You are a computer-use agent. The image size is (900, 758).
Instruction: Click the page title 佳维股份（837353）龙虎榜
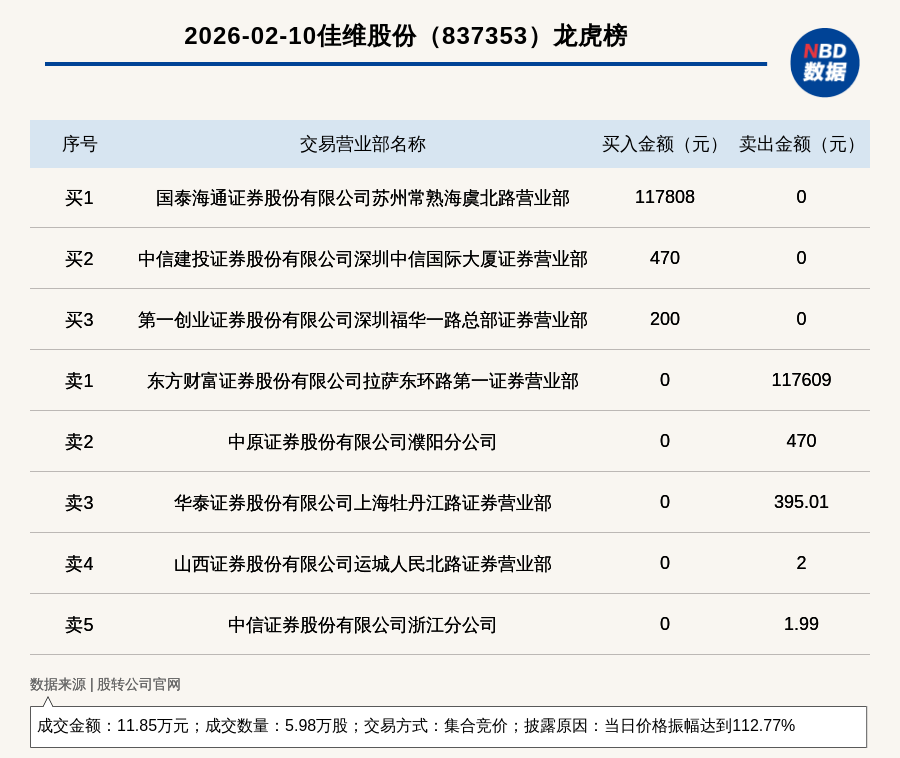(x=405, y=36)
